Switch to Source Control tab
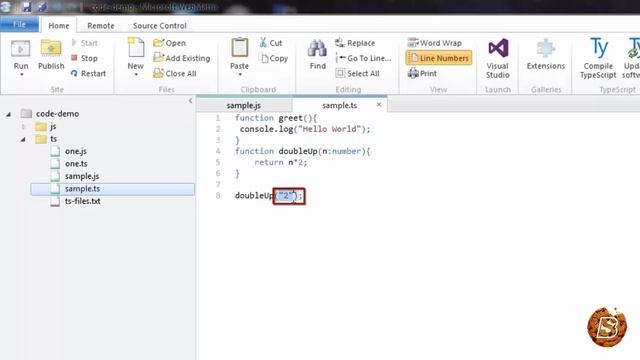Image resolution: width=640 pixels, height=360 pixels. pos(160,25)
